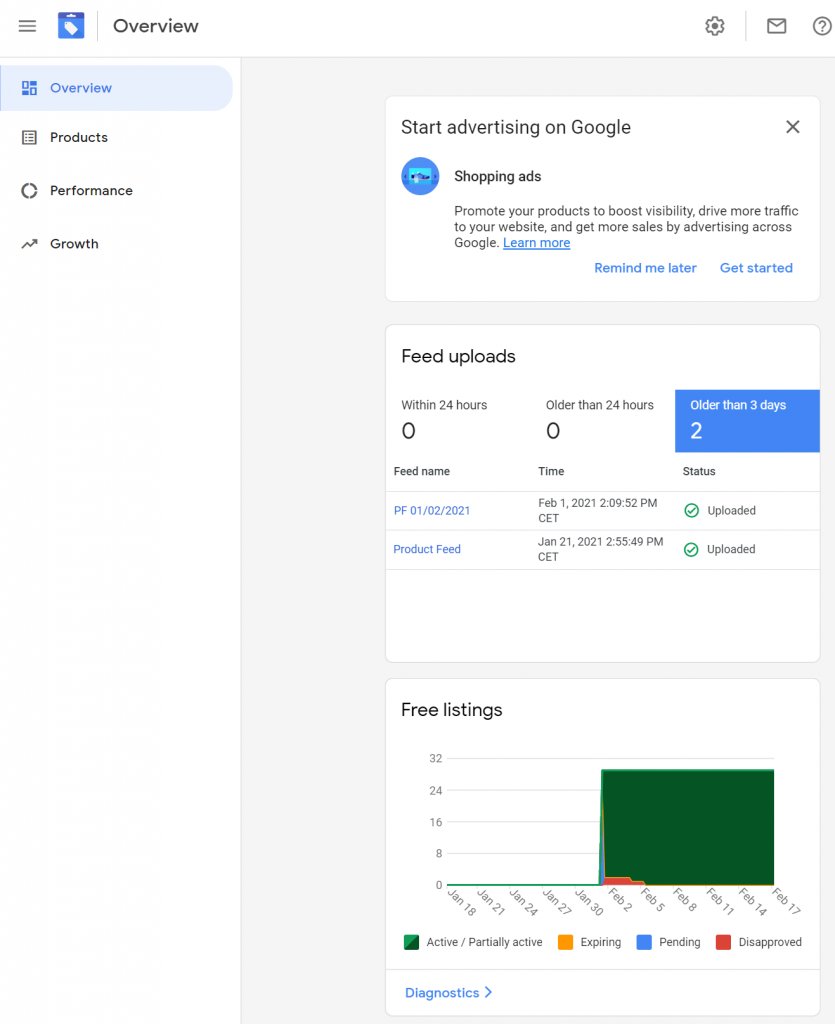Click the Feed name column header
The height and width of the screenshot is (1024, 835).
[422, 472]
